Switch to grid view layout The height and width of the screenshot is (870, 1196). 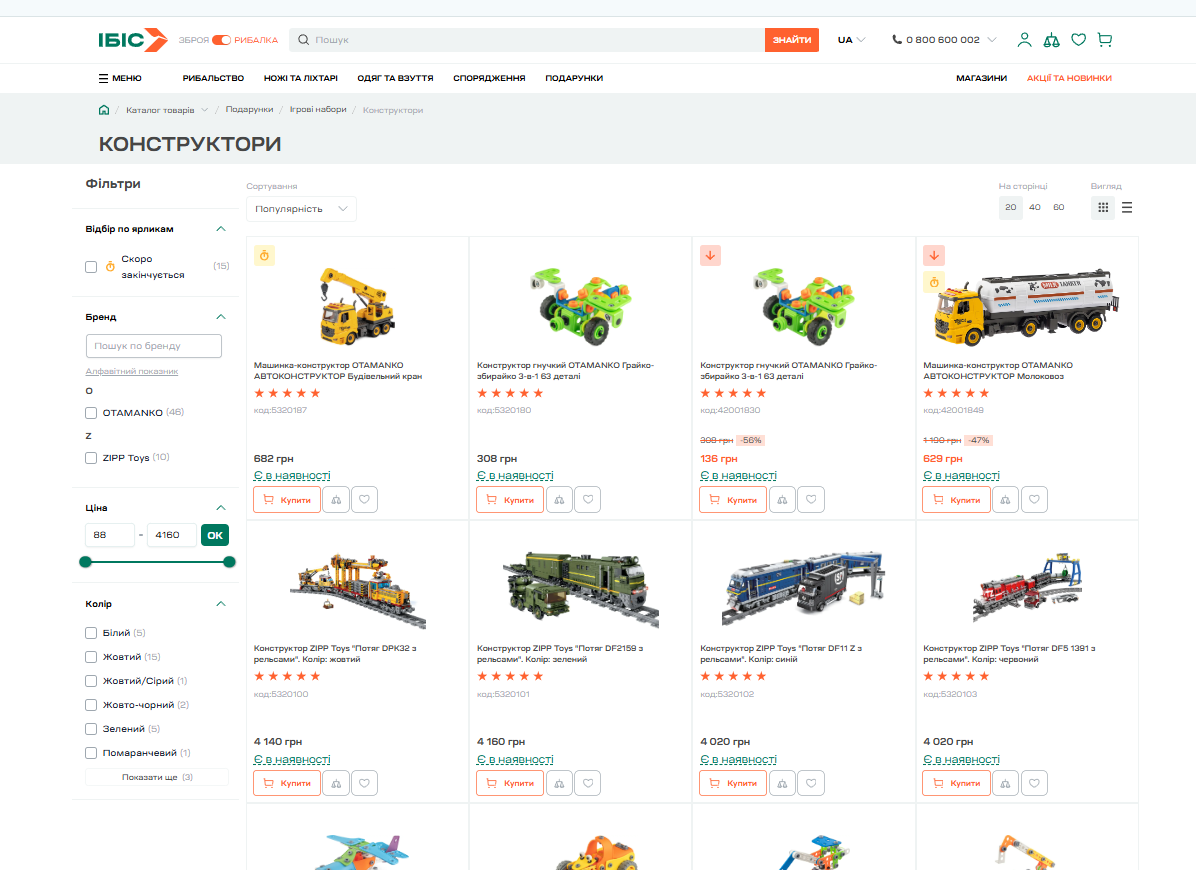point(1103,207)
